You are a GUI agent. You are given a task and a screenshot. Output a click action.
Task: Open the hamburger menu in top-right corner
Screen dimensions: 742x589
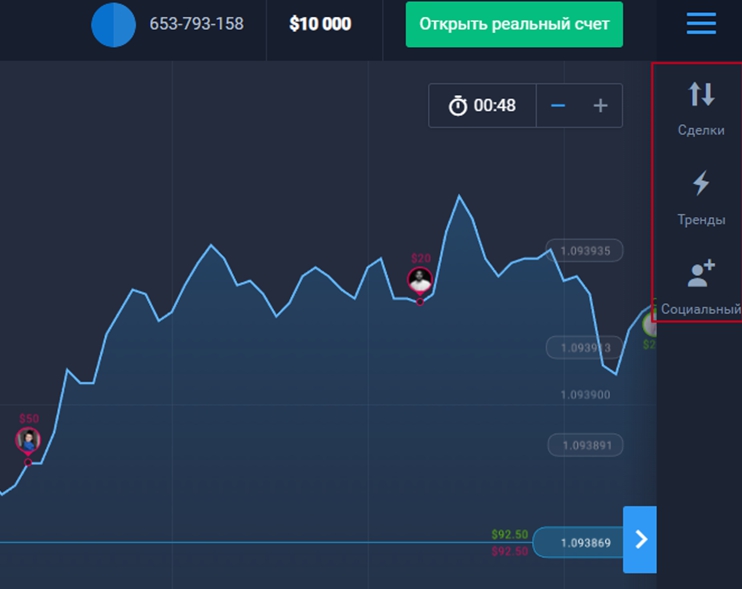coord(701,23)
